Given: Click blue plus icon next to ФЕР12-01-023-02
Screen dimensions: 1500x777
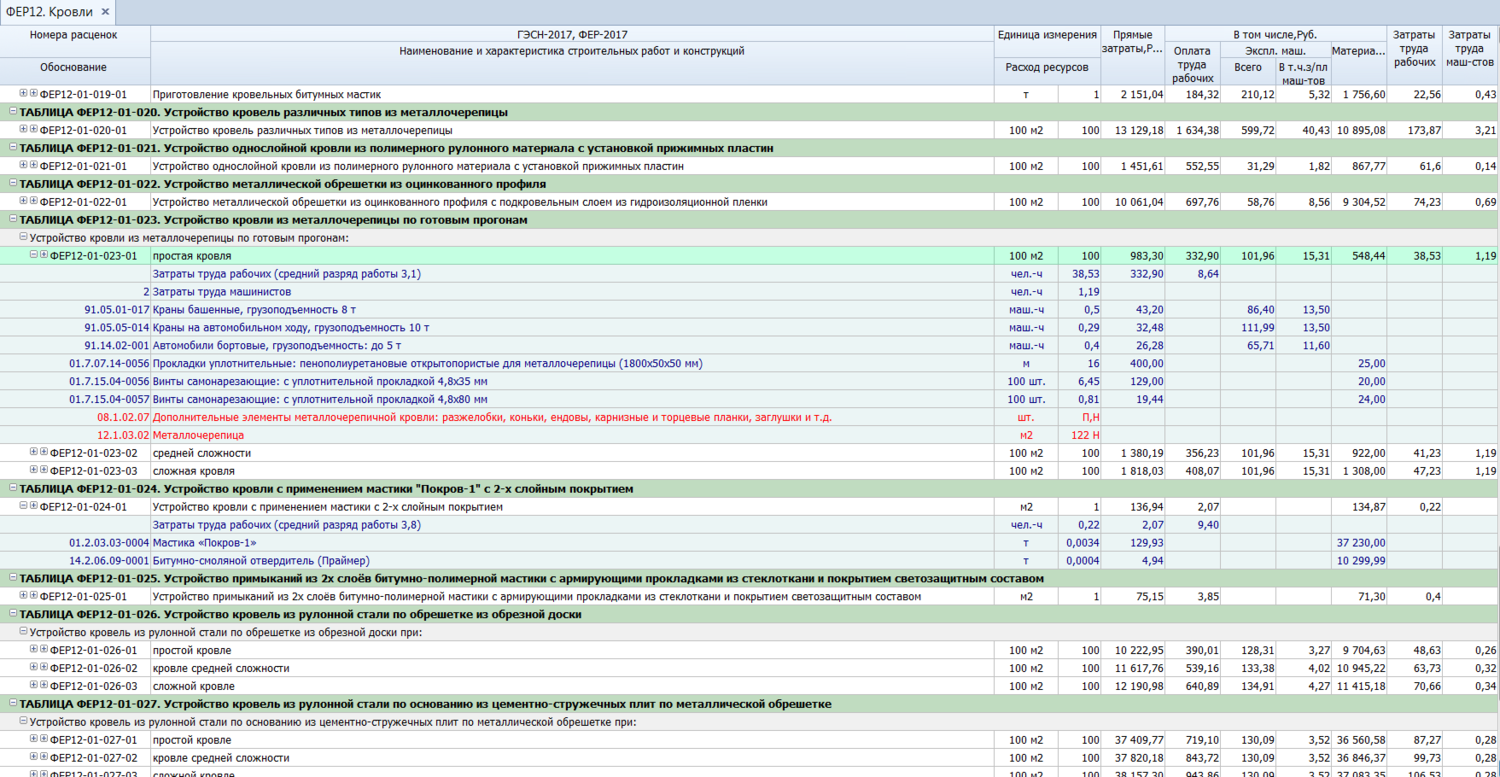Looking at the screenshot, I should [x=44, y=453].
